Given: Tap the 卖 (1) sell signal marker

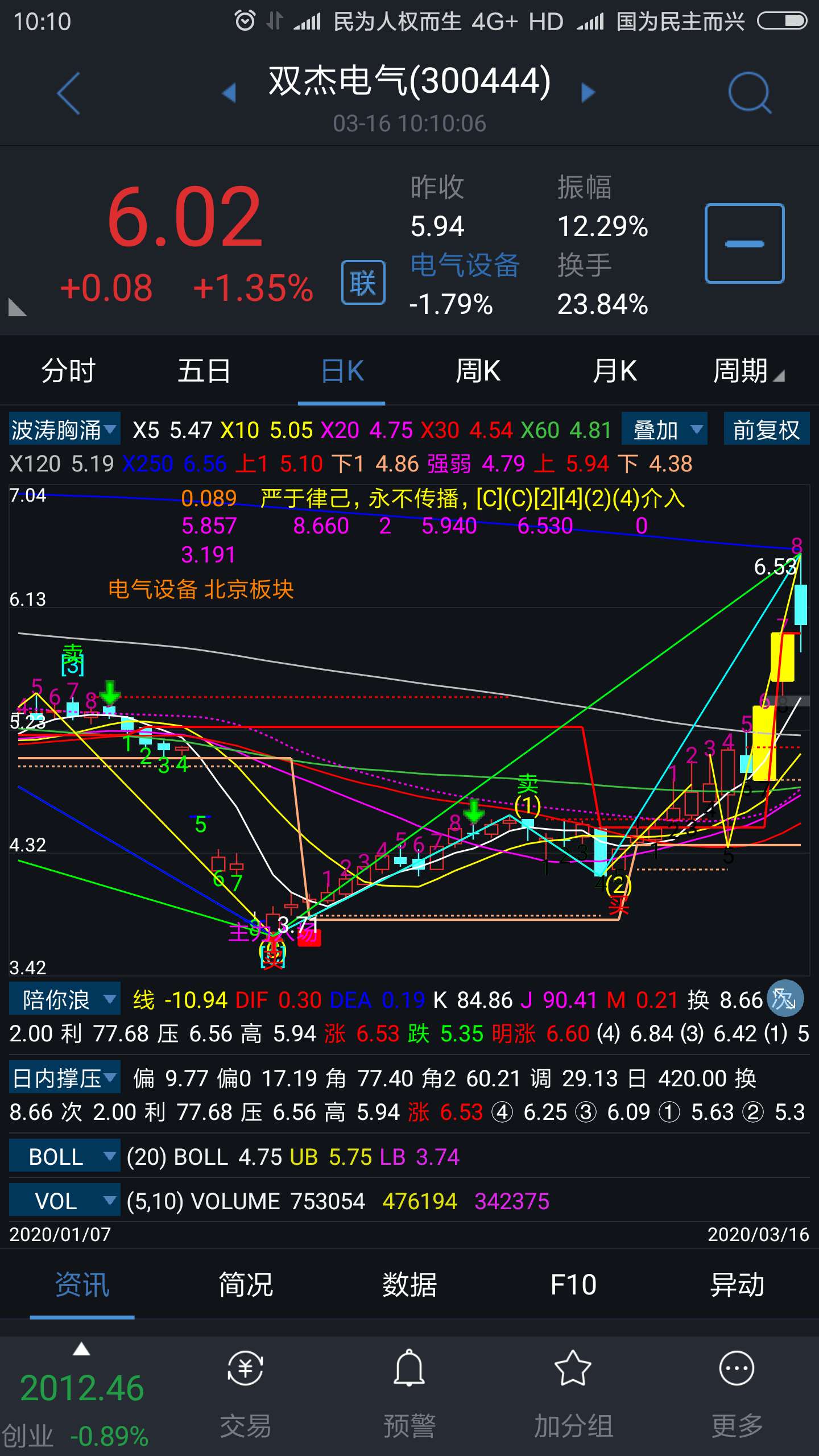Looking at the screenshot, I should (527, 795).
